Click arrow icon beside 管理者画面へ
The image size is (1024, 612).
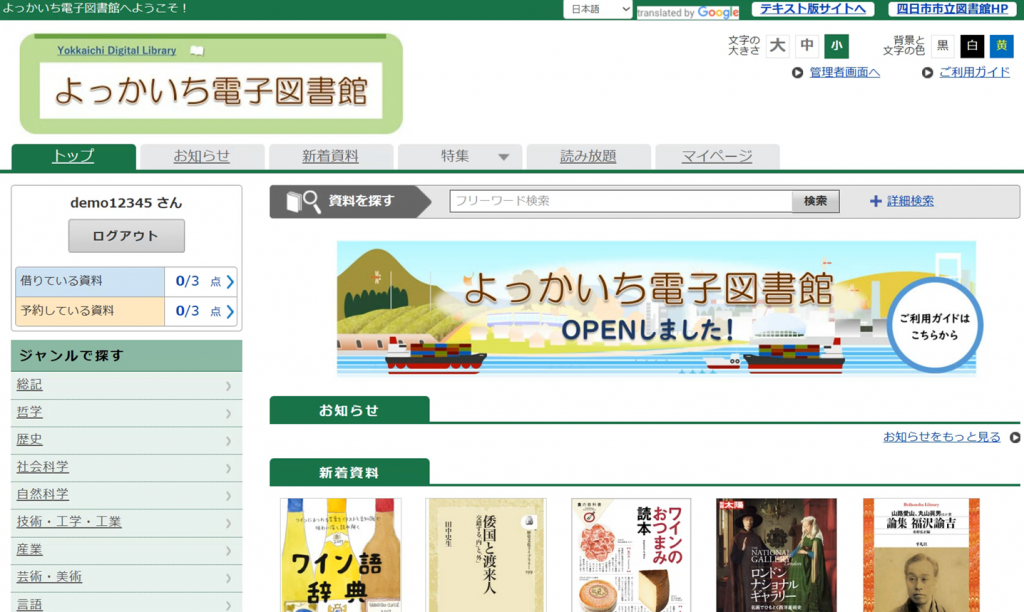[x=797, y=73]
